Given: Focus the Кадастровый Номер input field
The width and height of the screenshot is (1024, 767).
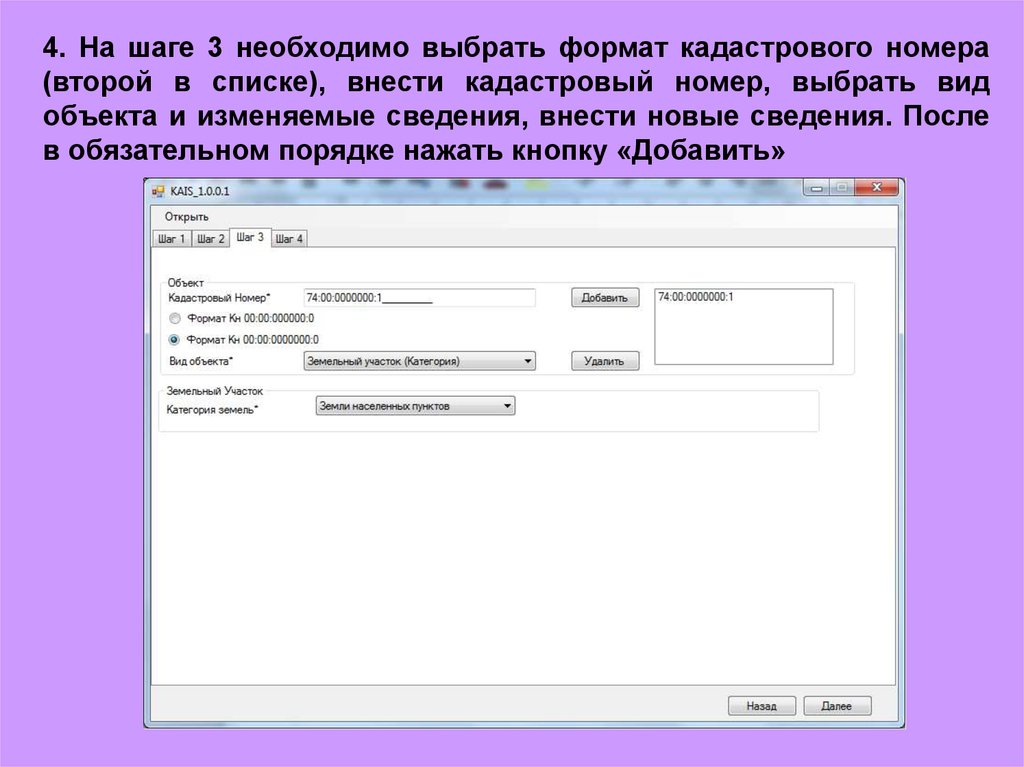Looking at the screenshot, I should (x=419, y=298).
